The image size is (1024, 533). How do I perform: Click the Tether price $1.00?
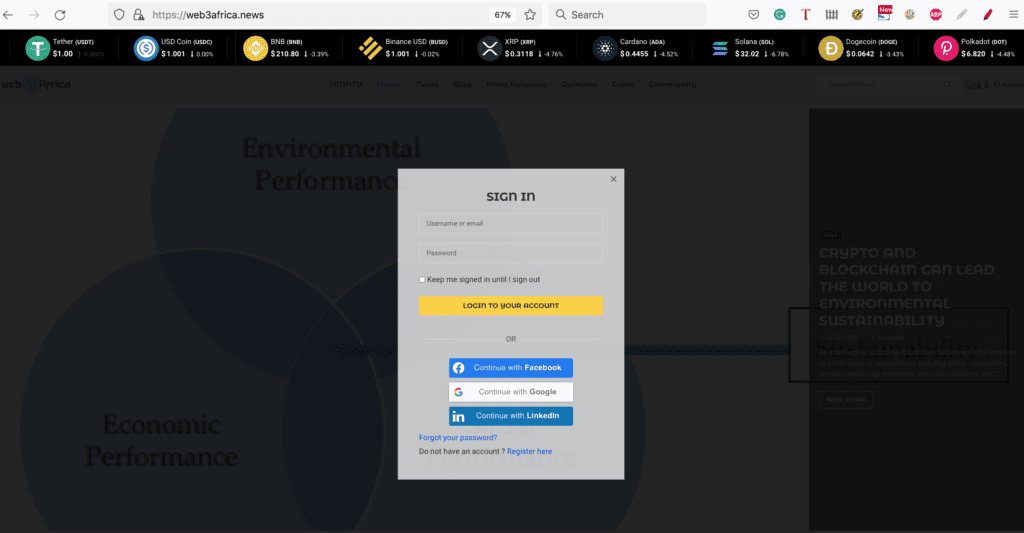[x=63, y=54]
